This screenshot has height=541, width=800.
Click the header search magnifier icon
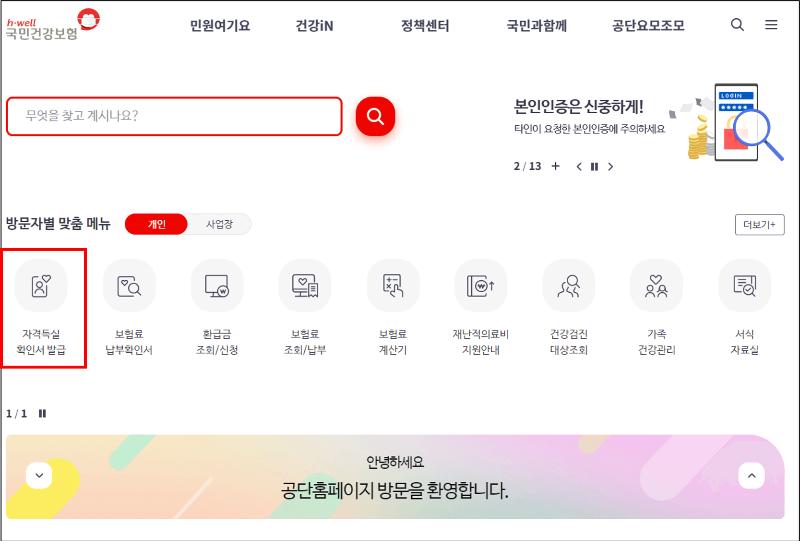pos(737,24)
